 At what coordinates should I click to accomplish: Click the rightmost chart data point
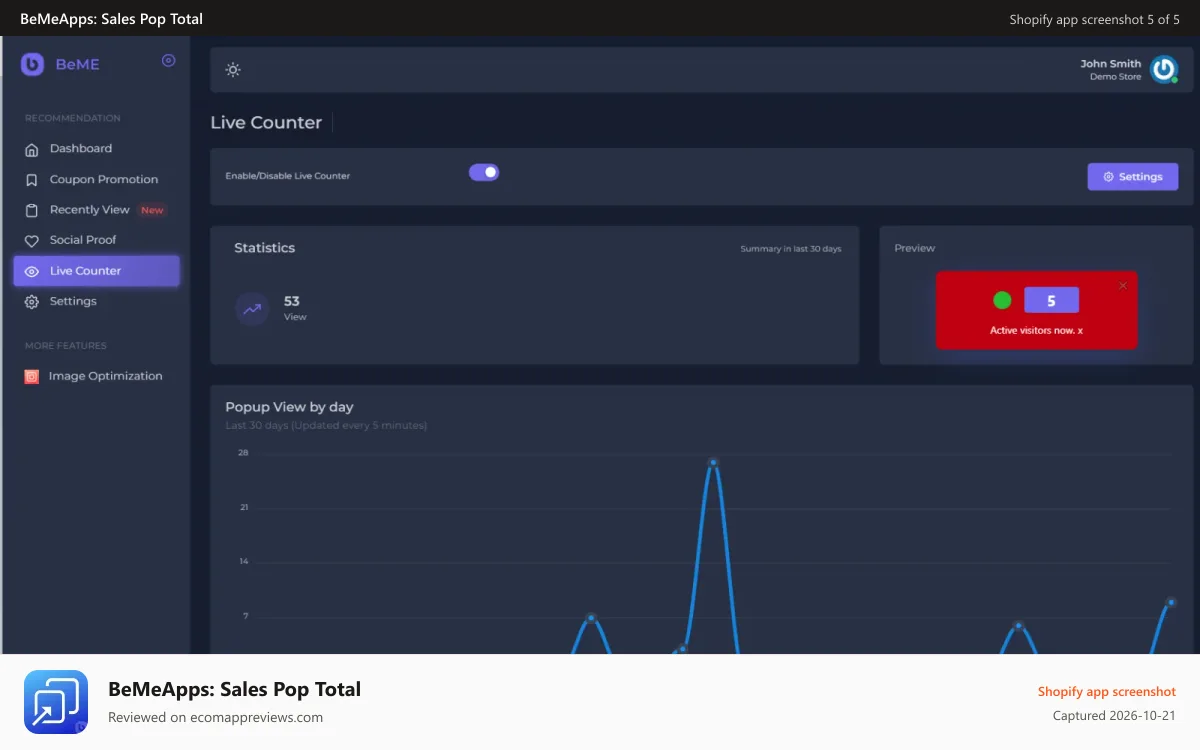coord(1170,602)
